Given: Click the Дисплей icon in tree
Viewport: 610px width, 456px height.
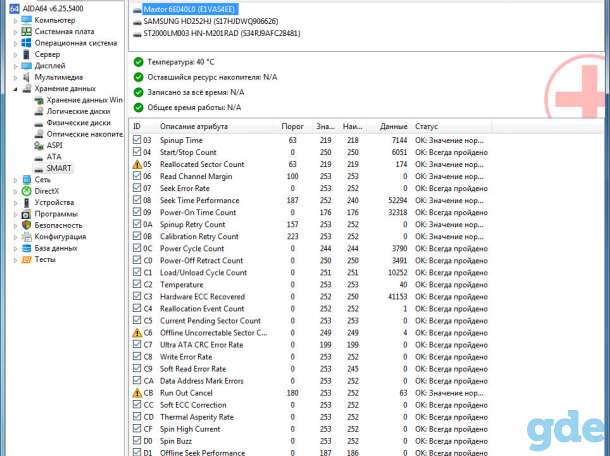Looking at the screenshot, I should [26, 65].
